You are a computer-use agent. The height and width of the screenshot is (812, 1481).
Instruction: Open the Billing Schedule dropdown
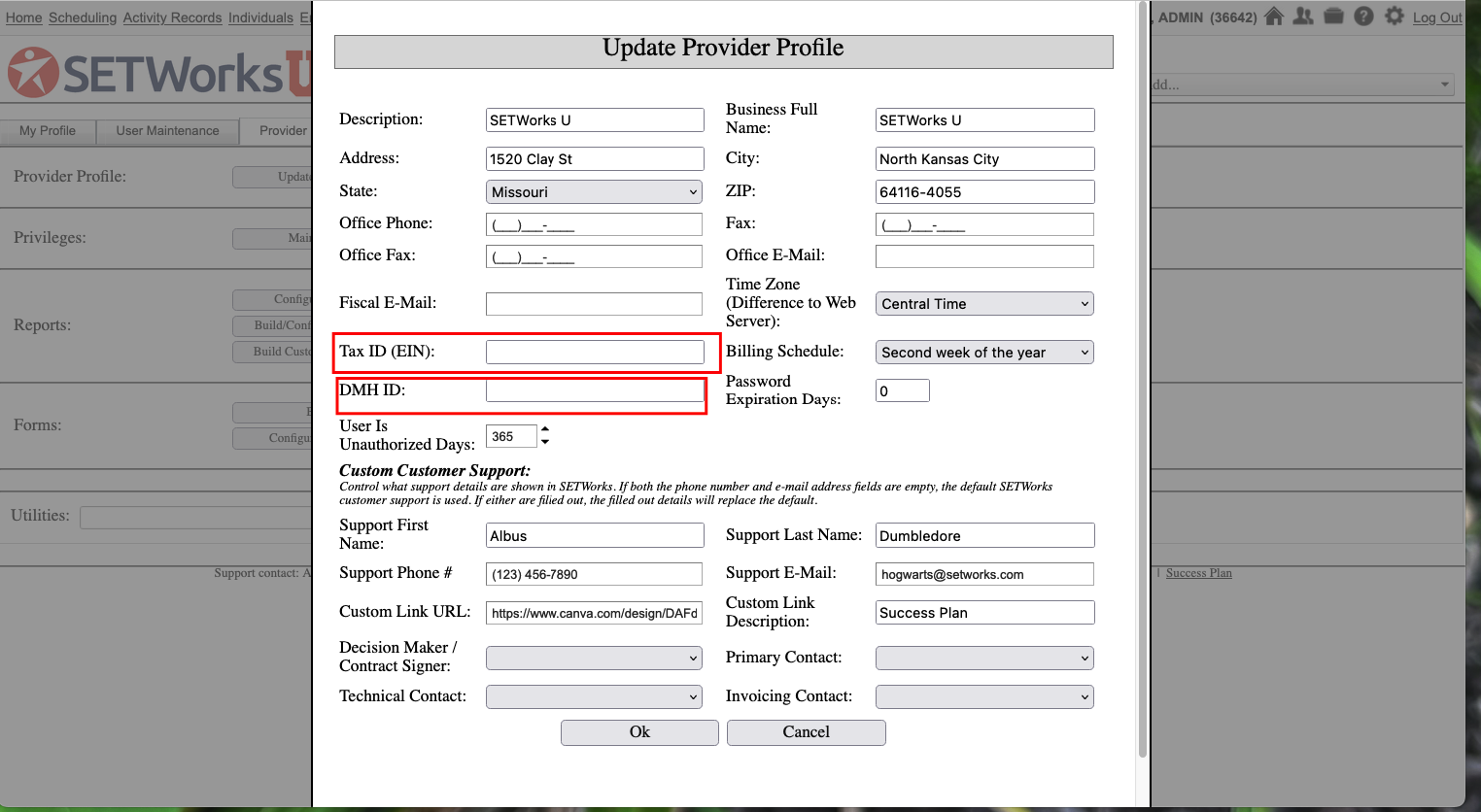click(x=984, y=353)
